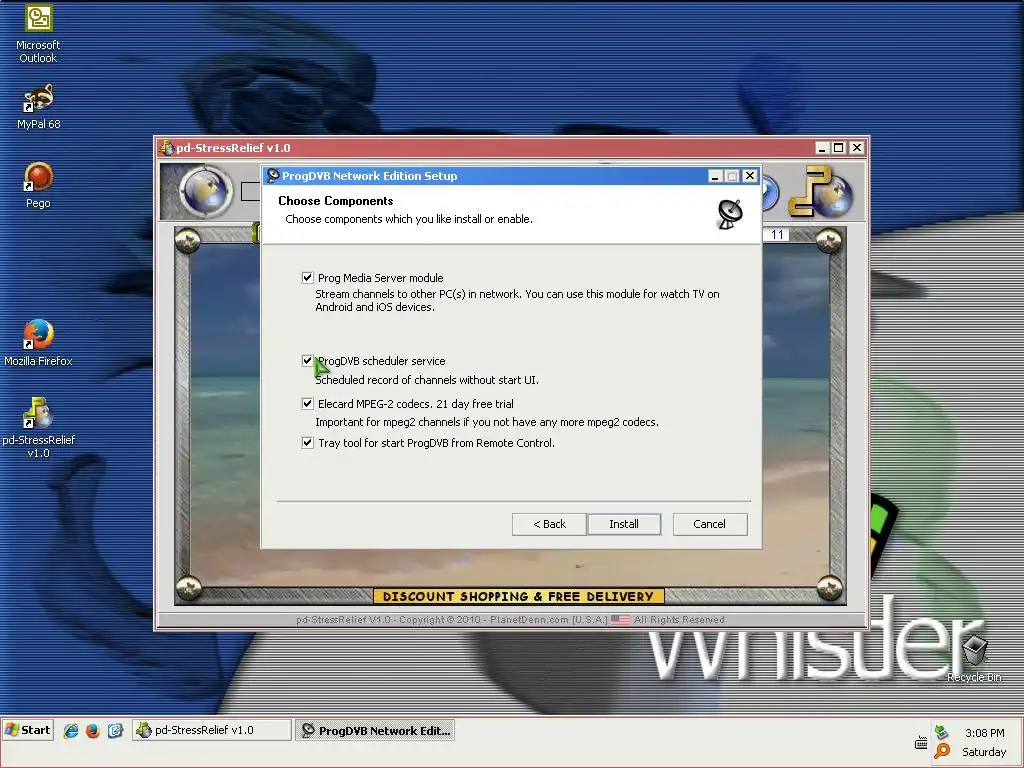
Task: Launch Firefox from quick launch bar
Action: point(93,731)
